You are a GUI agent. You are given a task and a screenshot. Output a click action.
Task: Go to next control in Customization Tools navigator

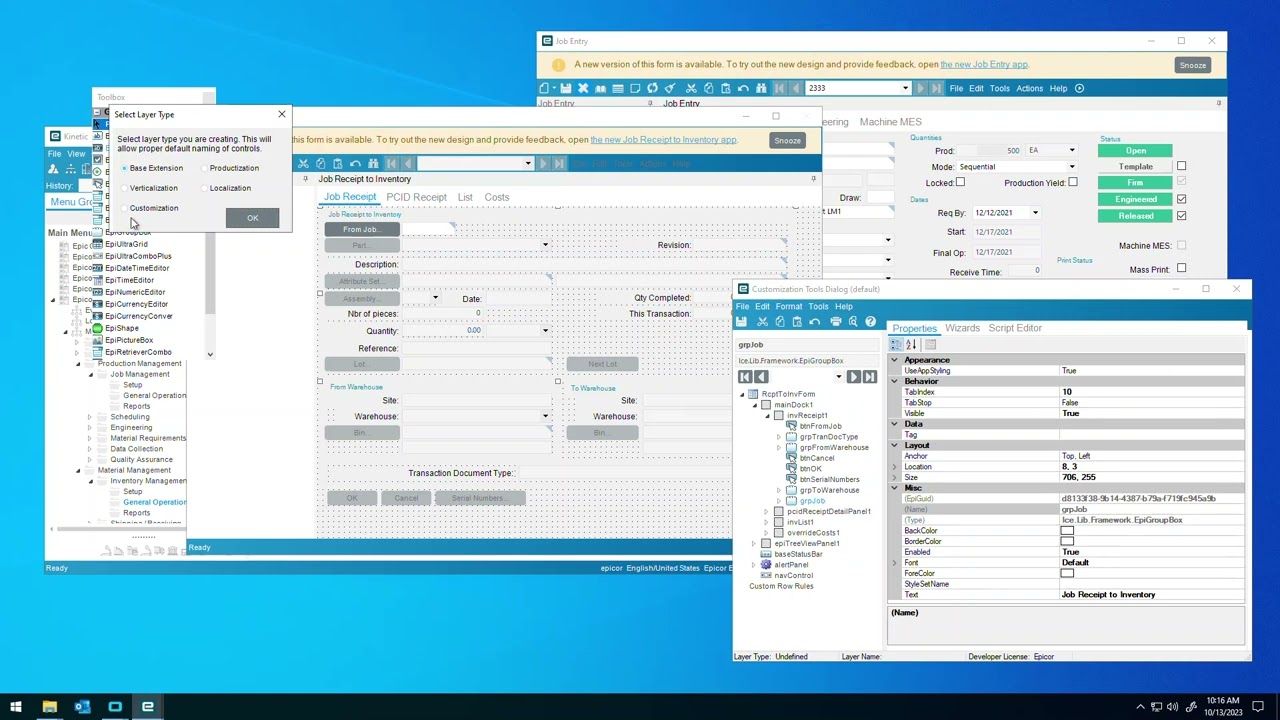coord(854,376)
